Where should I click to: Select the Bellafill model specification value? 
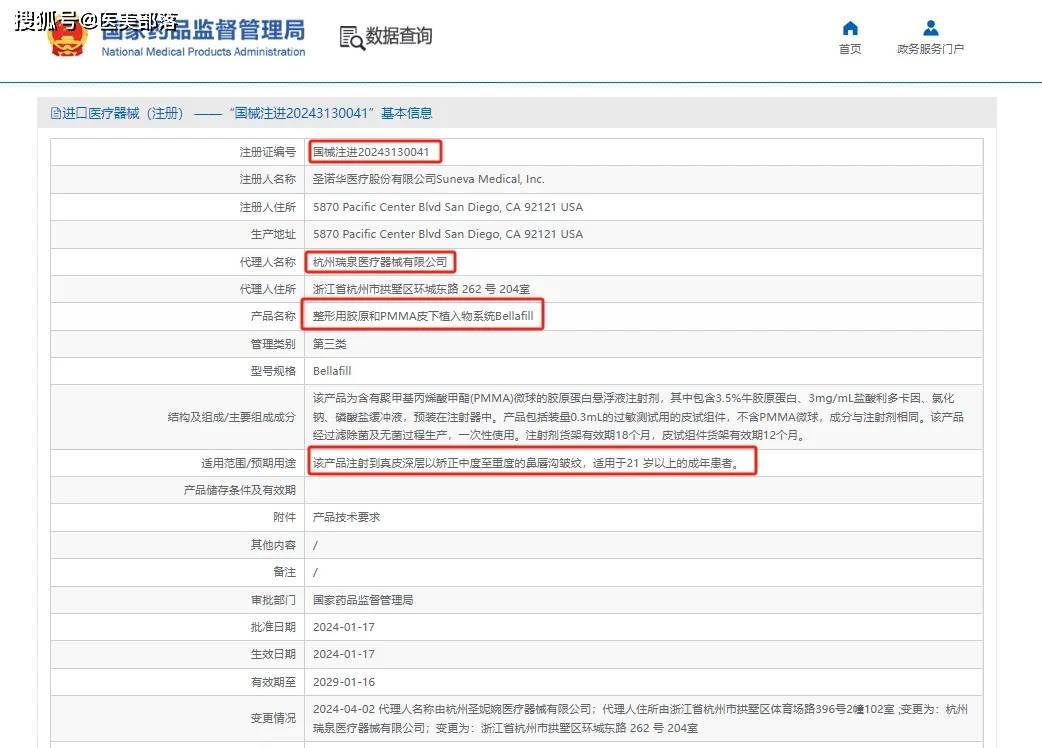coord(332,371)
